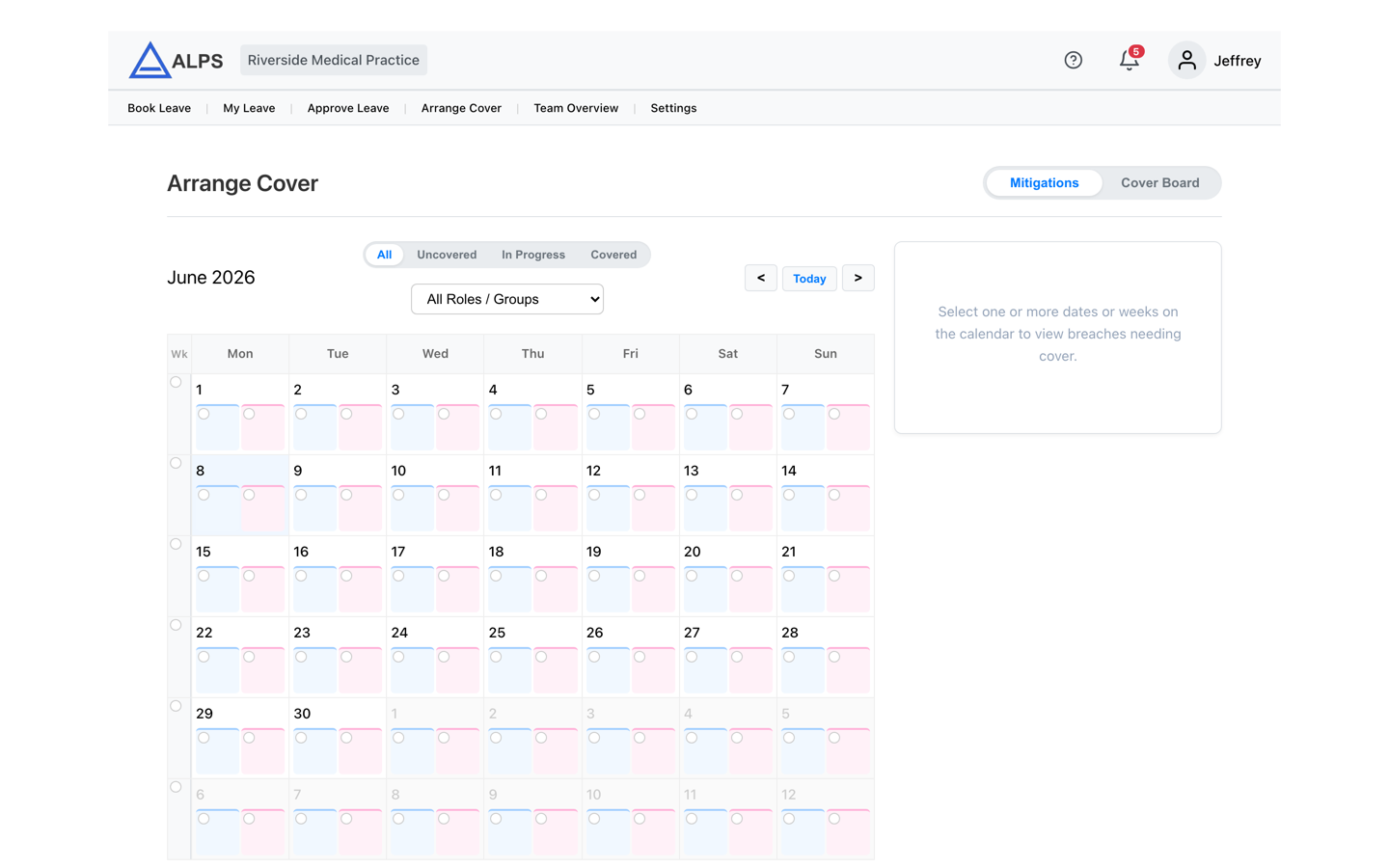
Task: Select the week radio for June 29 week
Action: (x=176, y=706)
